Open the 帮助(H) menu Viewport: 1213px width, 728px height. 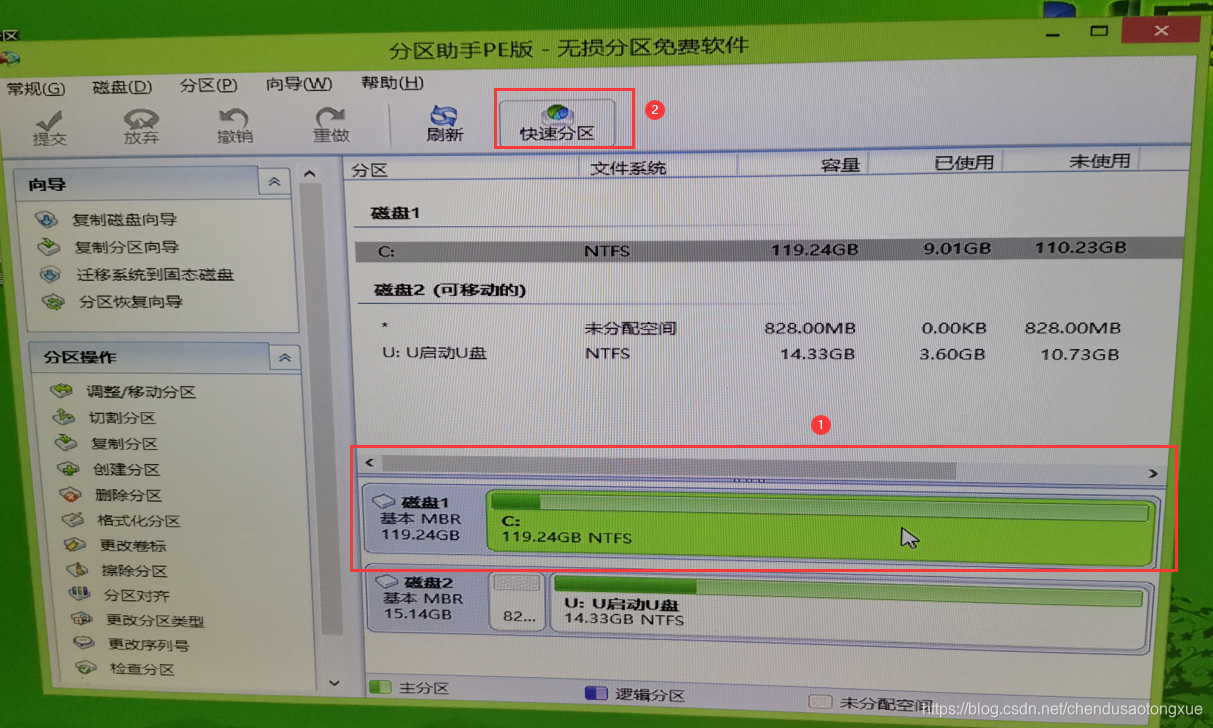[x=392, y=83]
